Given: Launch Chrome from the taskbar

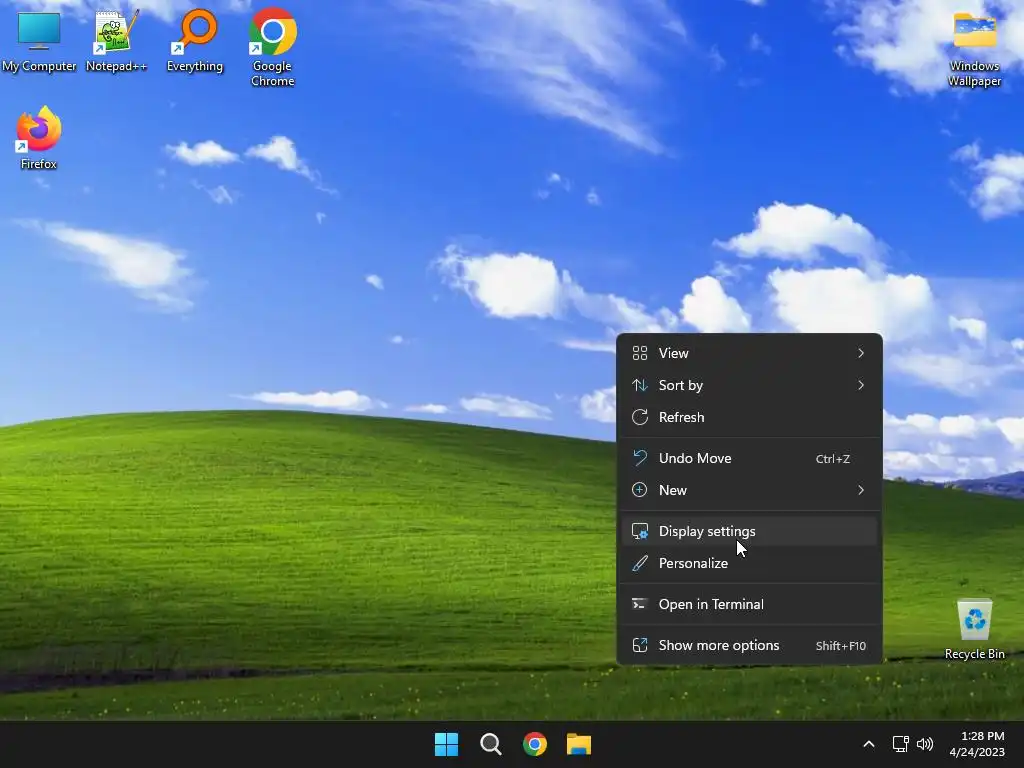Looking at the screenshot, I should (x=535, y=744).
